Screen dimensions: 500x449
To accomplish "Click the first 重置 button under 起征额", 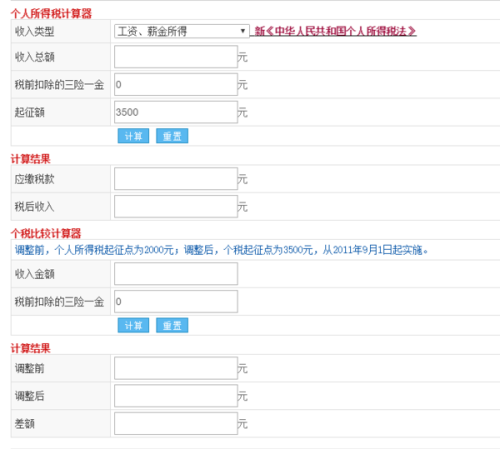I will click(172, 136).
